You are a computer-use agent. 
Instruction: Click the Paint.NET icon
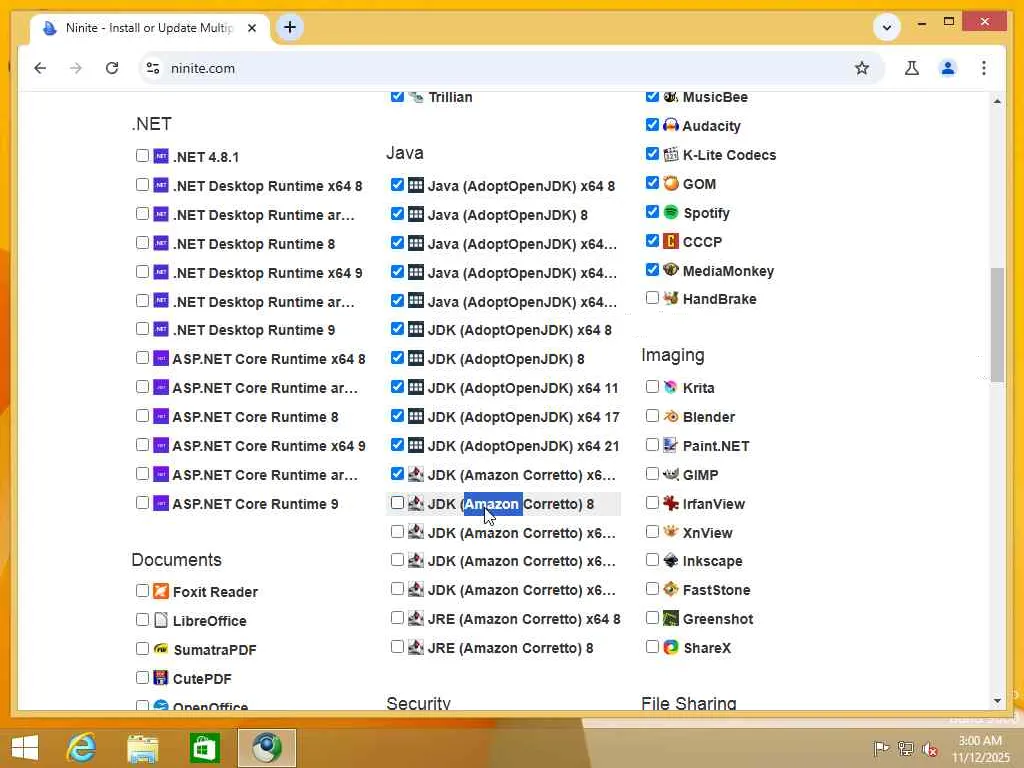click(x=671, y=445)
